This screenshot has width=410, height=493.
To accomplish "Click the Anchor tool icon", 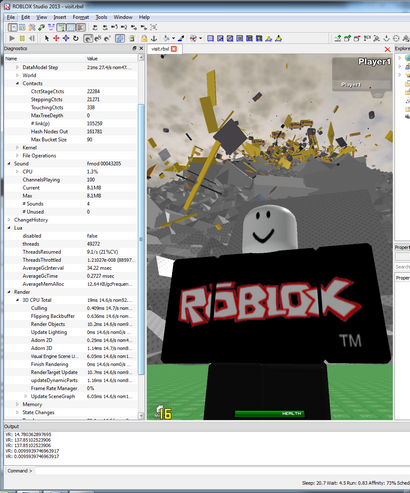I will tap(154, 39).
